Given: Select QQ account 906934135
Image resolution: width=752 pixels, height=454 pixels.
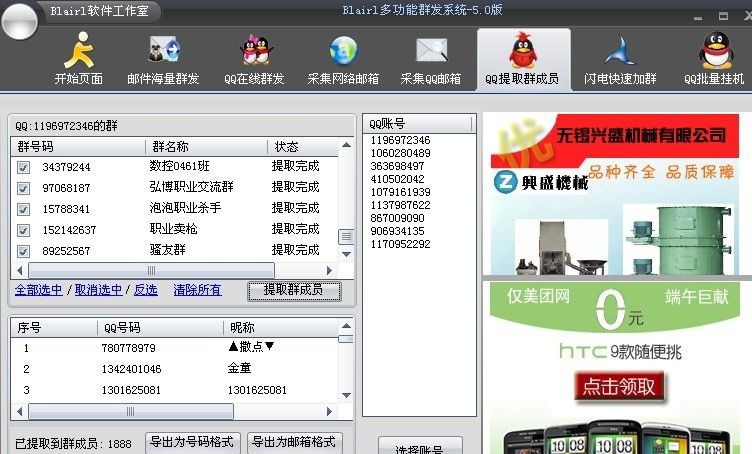Looking at the screenshot, I should [x=398, y=231].
